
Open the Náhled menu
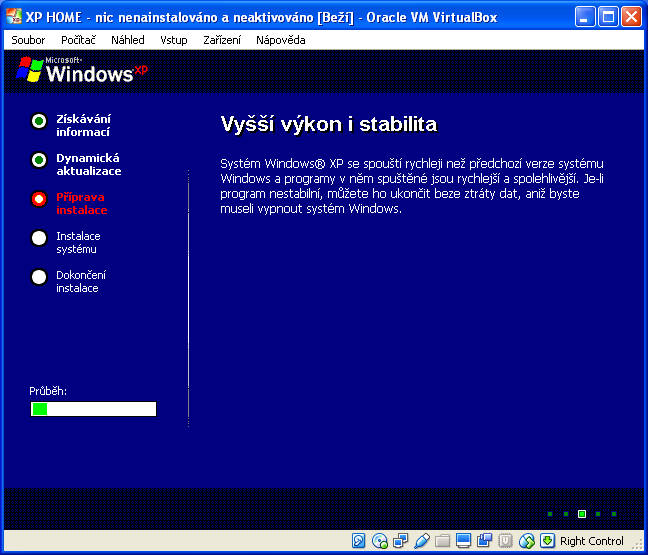coord(128,40)
